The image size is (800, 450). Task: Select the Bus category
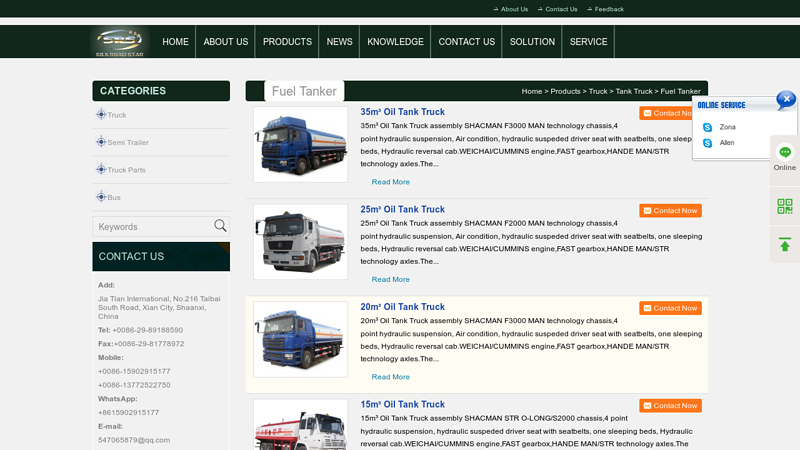pyautogui.click(x=114, y=198)
